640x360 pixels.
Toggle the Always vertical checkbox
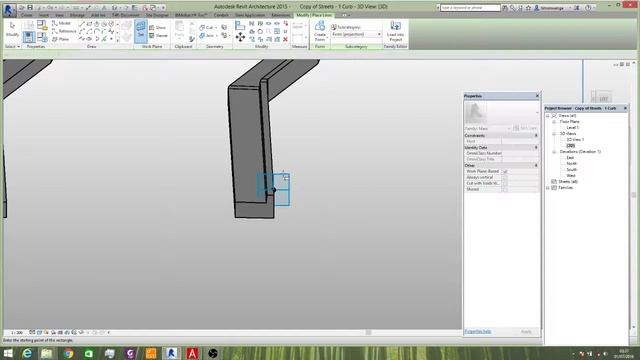pos(505,178)
